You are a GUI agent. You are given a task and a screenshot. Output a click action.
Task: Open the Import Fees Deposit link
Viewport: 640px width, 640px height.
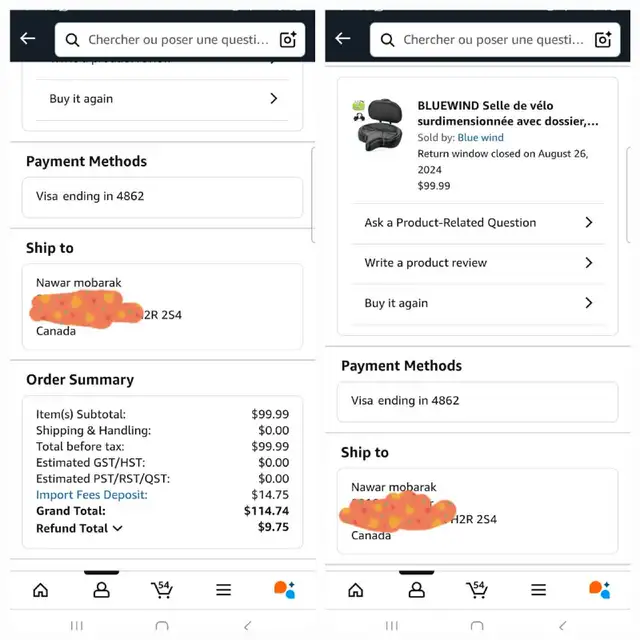(92, 495)
